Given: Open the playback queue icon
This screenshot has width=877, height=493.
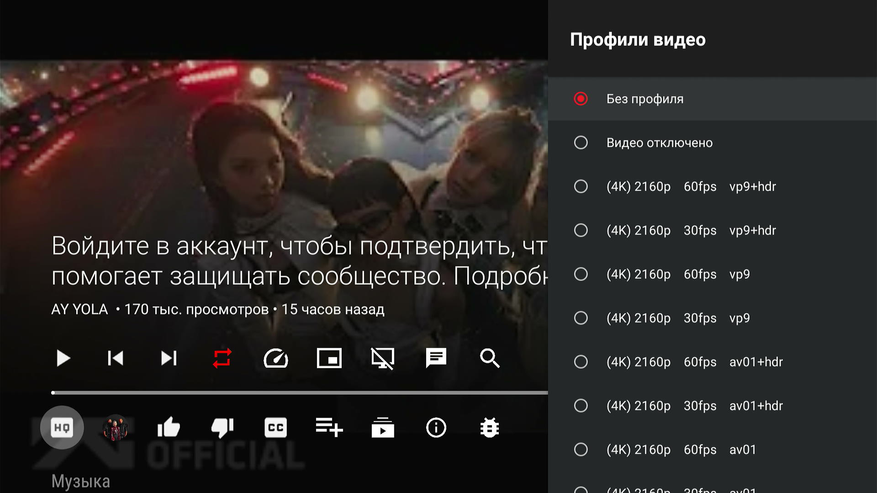Looking at the screenshot, I should [x=383, y=428].
